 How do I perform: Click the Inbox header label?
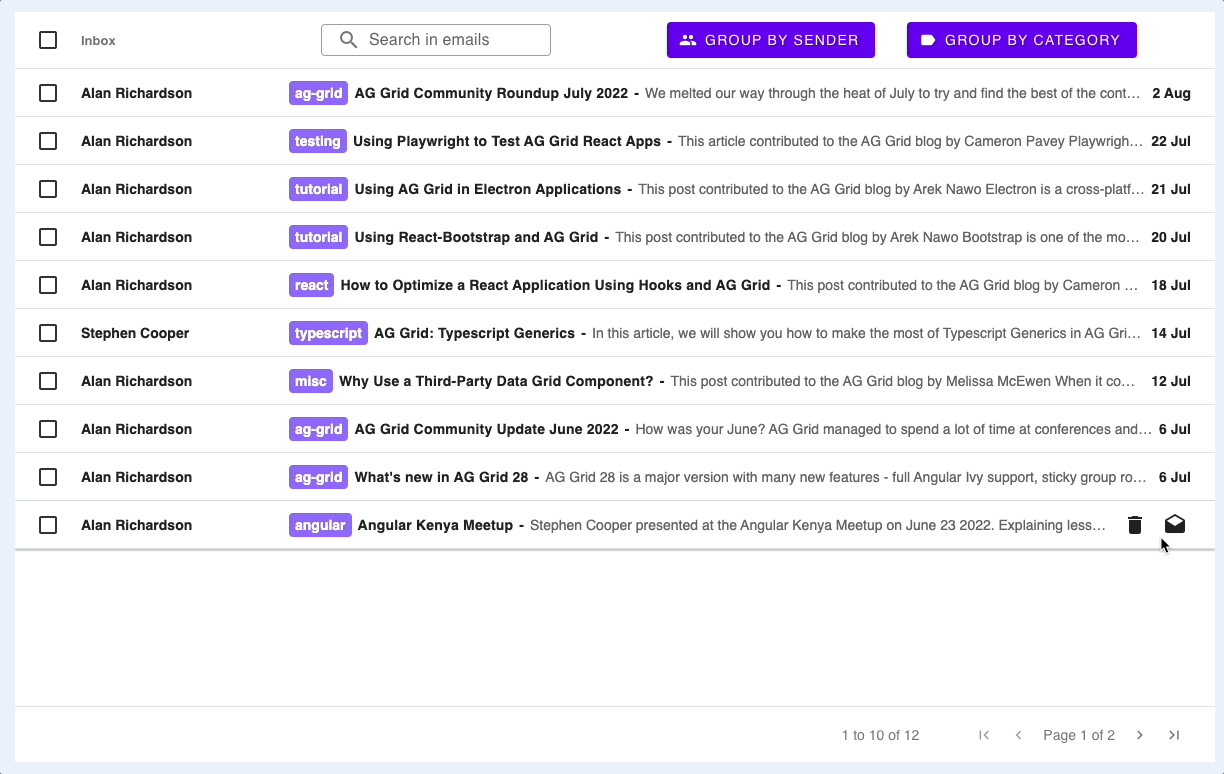coord(98,41)
